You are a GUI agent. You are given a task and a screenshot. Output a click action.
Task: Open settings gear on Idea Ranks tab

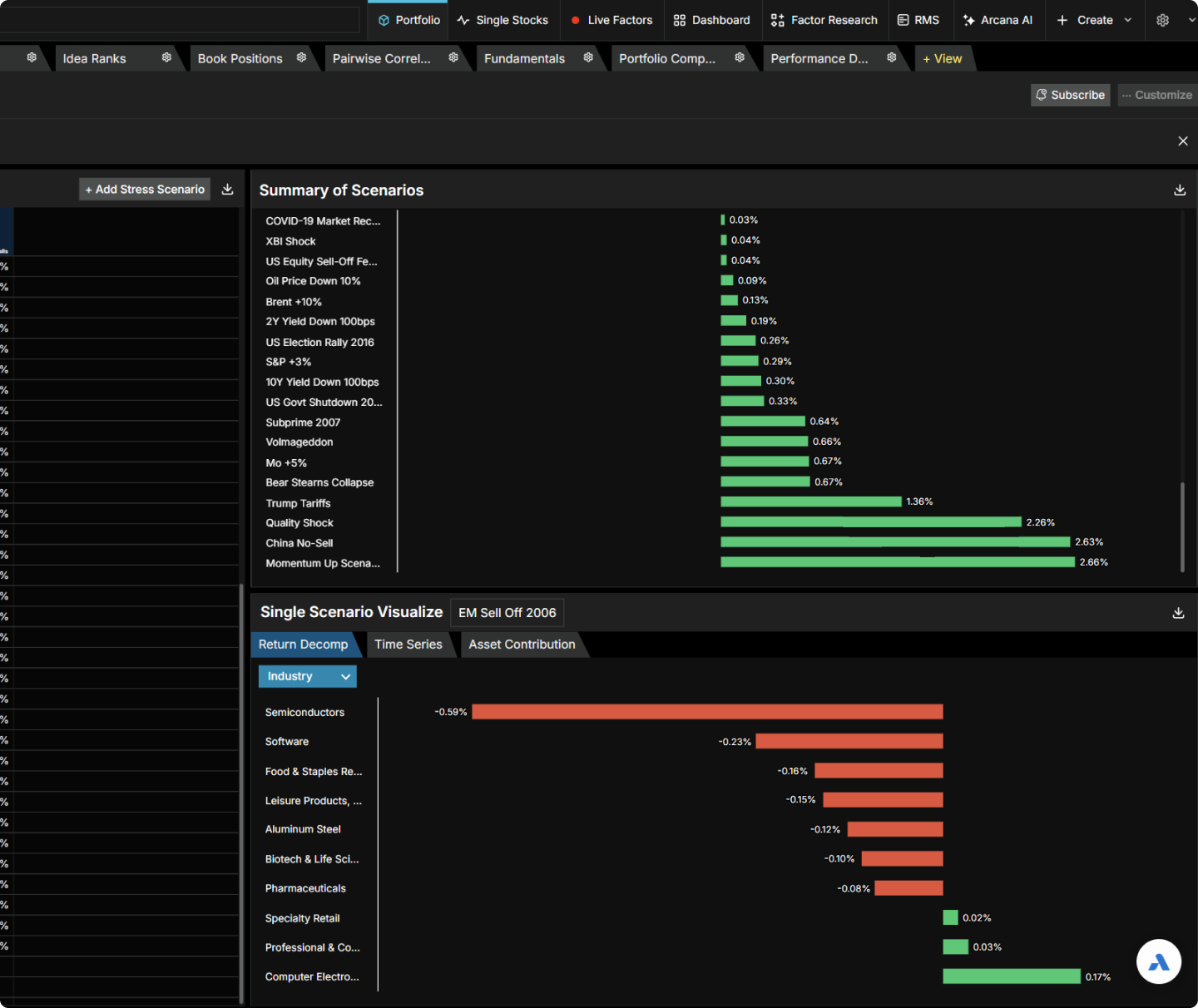166,57
